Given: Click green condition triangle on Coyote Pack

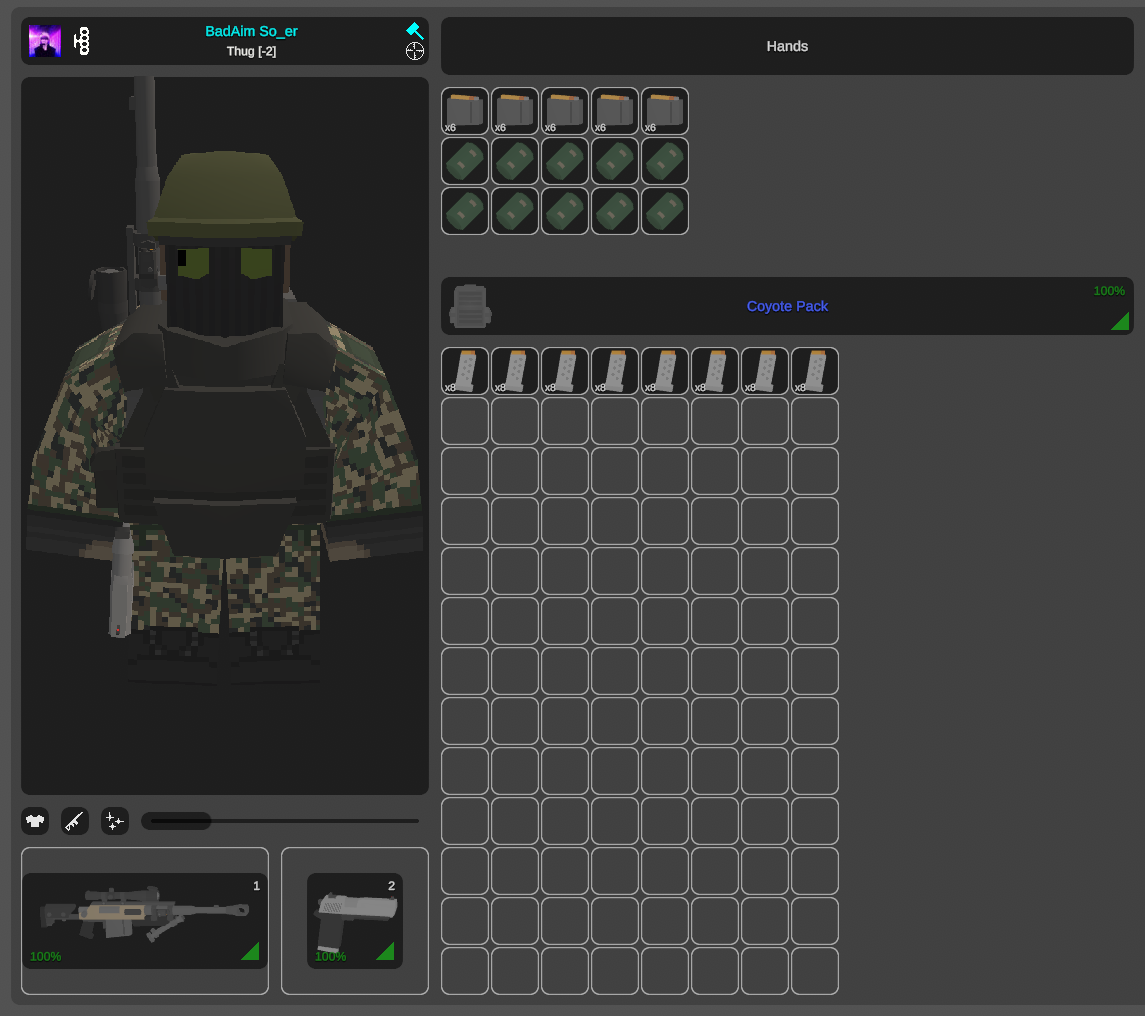Looking at the screenshot, I should [1122, 322].
